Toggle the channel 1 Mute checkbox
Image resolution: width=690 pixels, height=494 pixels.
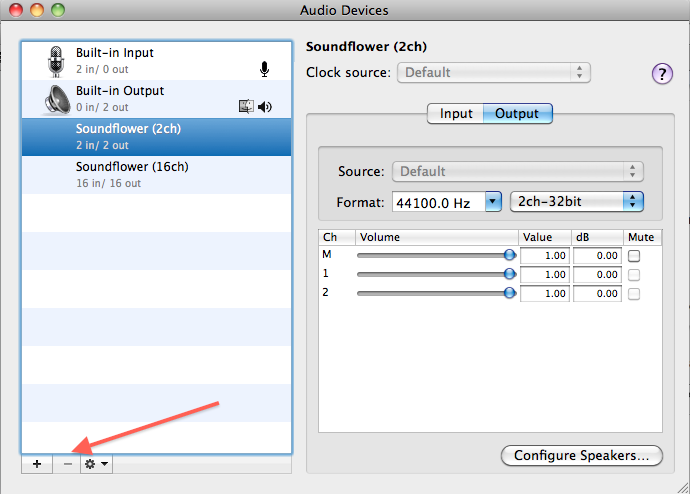(x=634, y=275)
